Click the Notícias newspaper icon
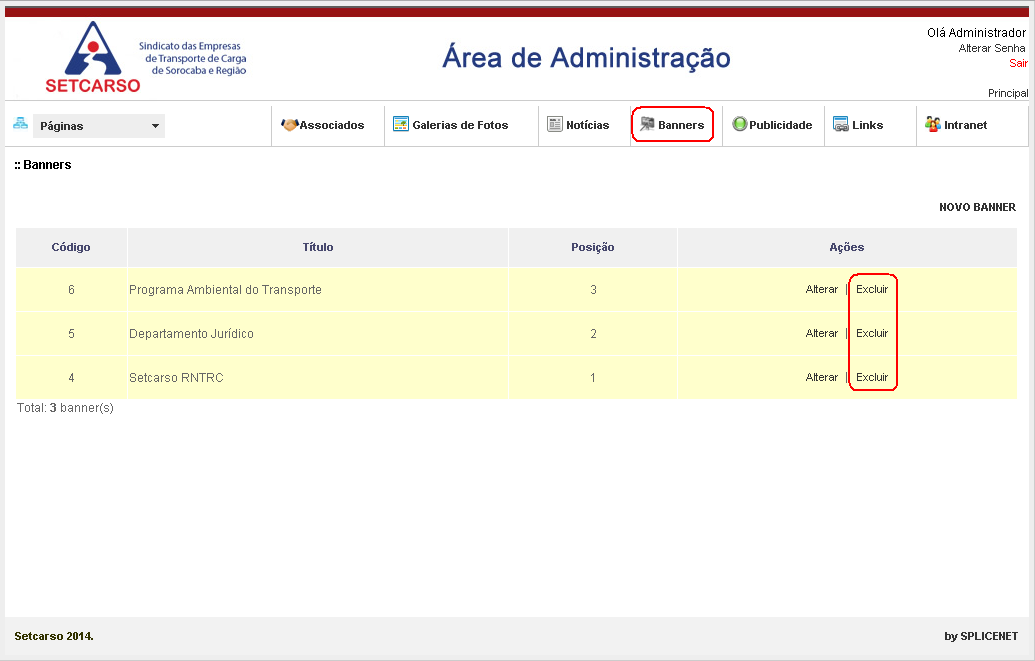This screenshot has height=661, width=1035. 555,124
